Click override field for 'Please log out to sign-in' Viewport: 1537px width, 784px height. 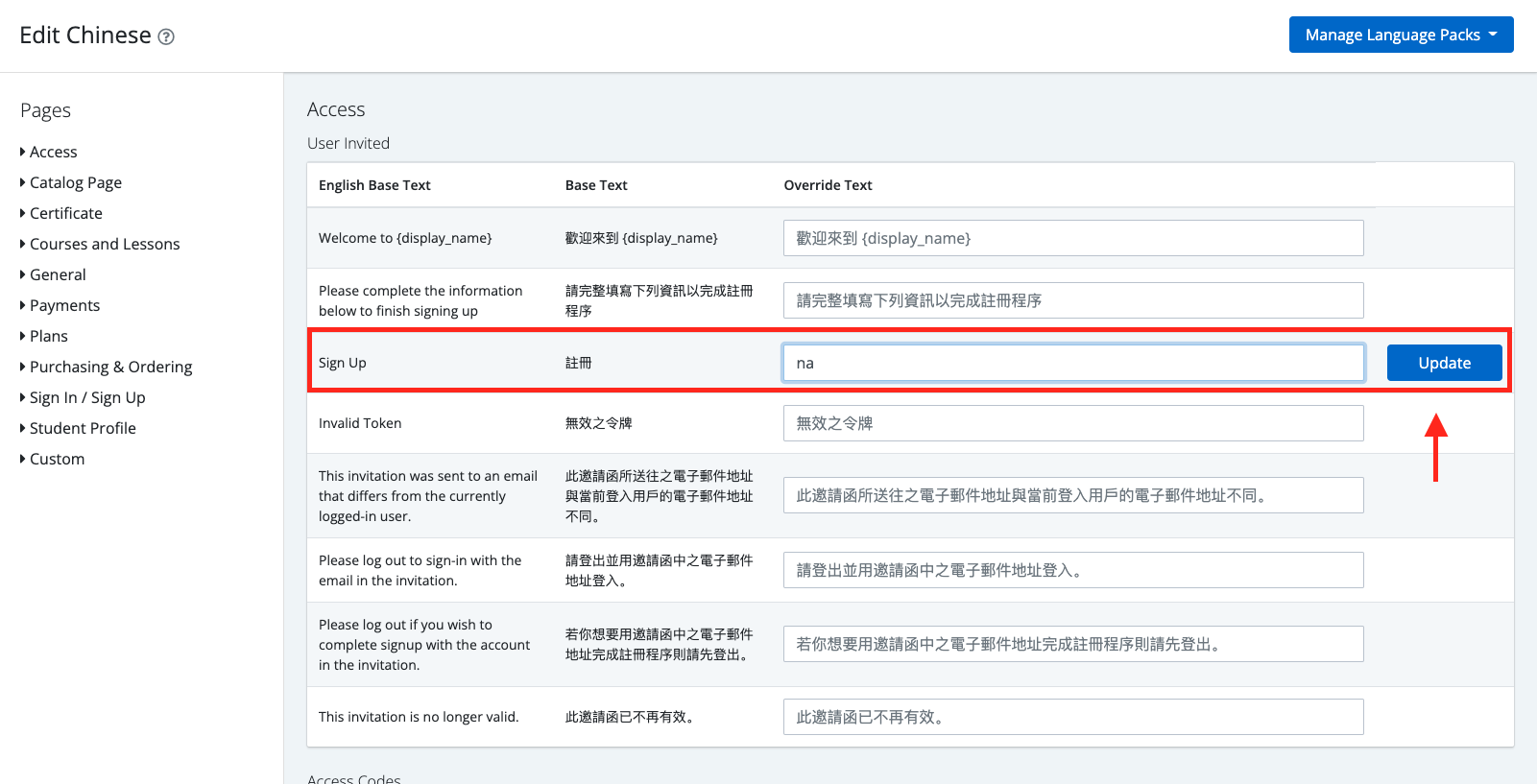click(x=1072, y=570)
